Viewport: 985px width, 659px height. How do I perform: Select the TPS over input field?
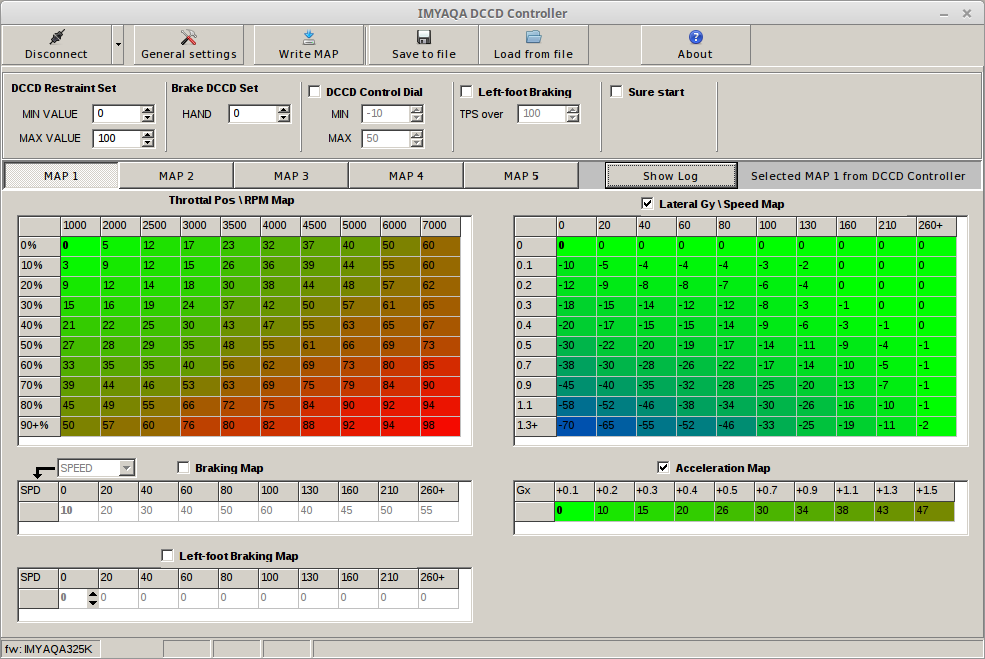click(x=541, y=114)
